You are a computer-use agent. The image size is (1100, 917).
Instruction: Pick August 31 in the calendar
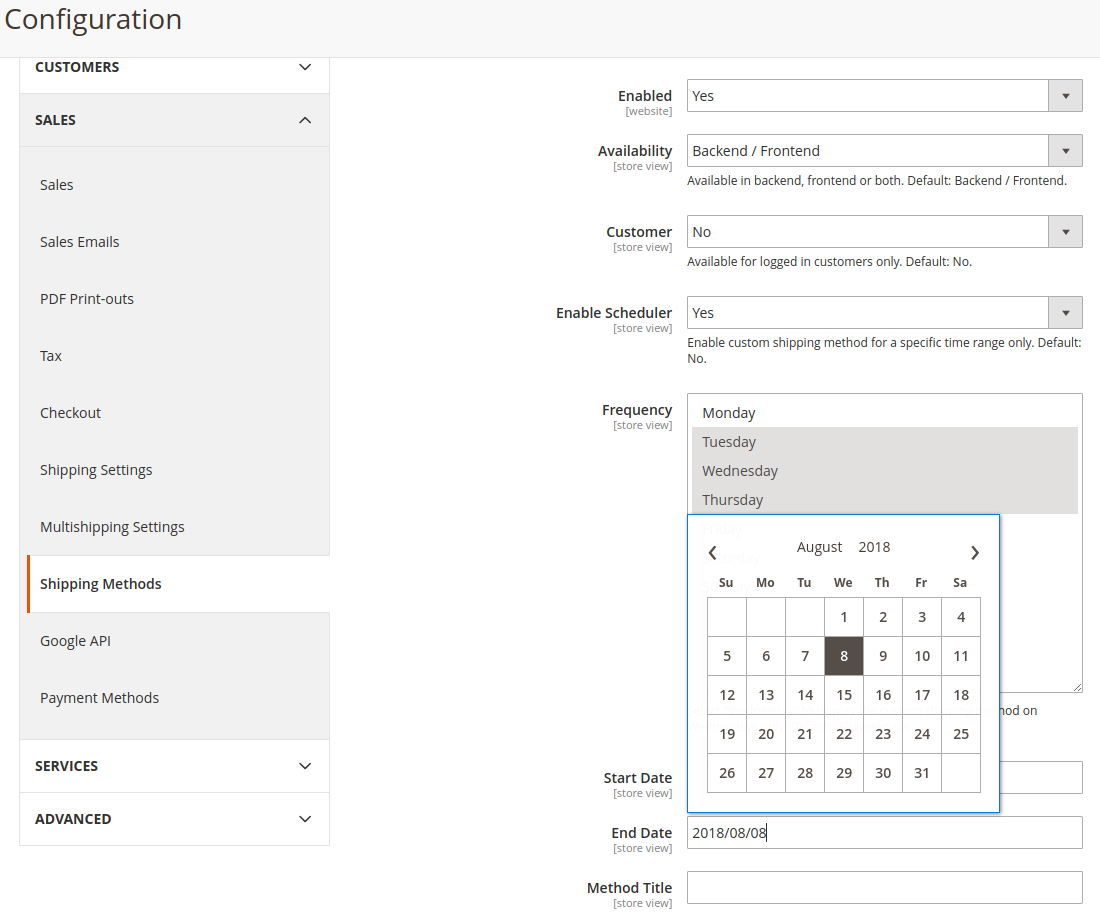pos(922,773)
